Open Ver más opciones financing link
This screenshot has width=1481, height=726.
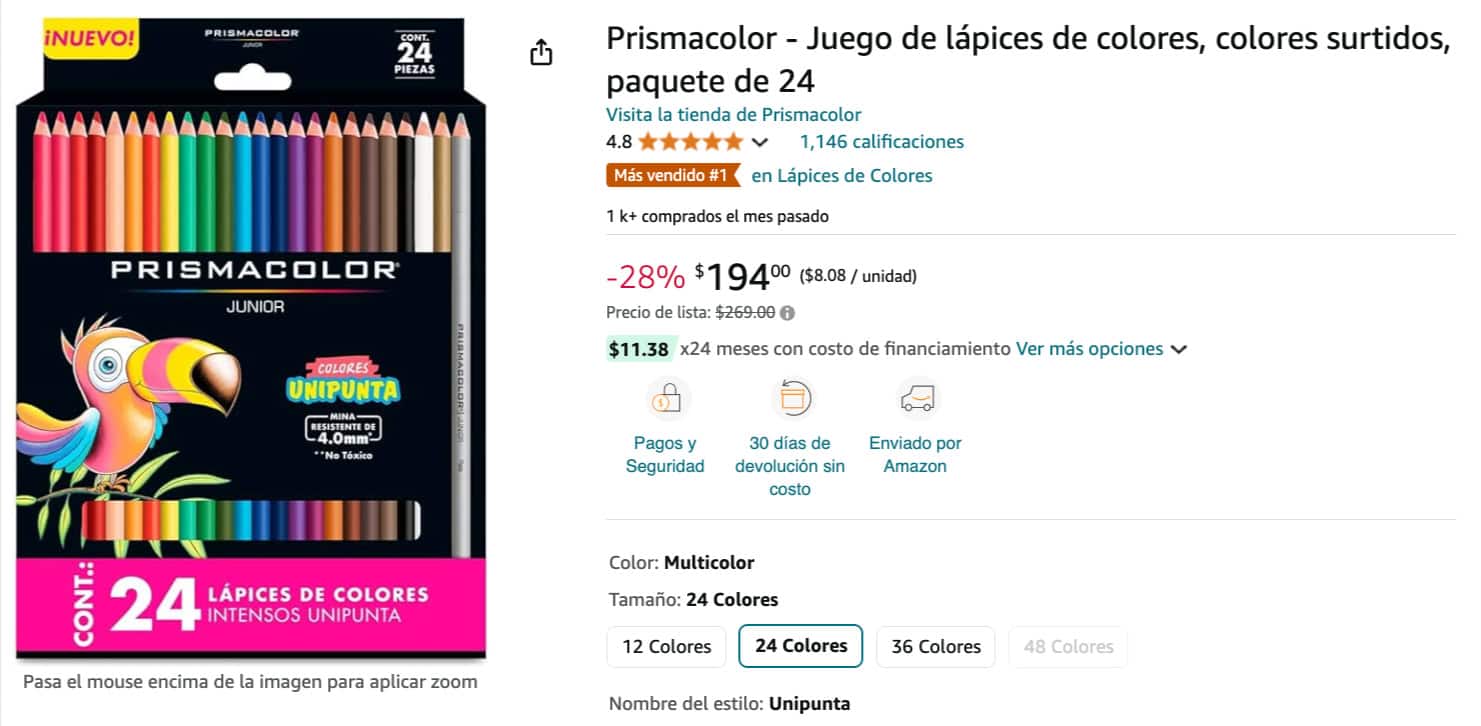(x=1089, y=349)
